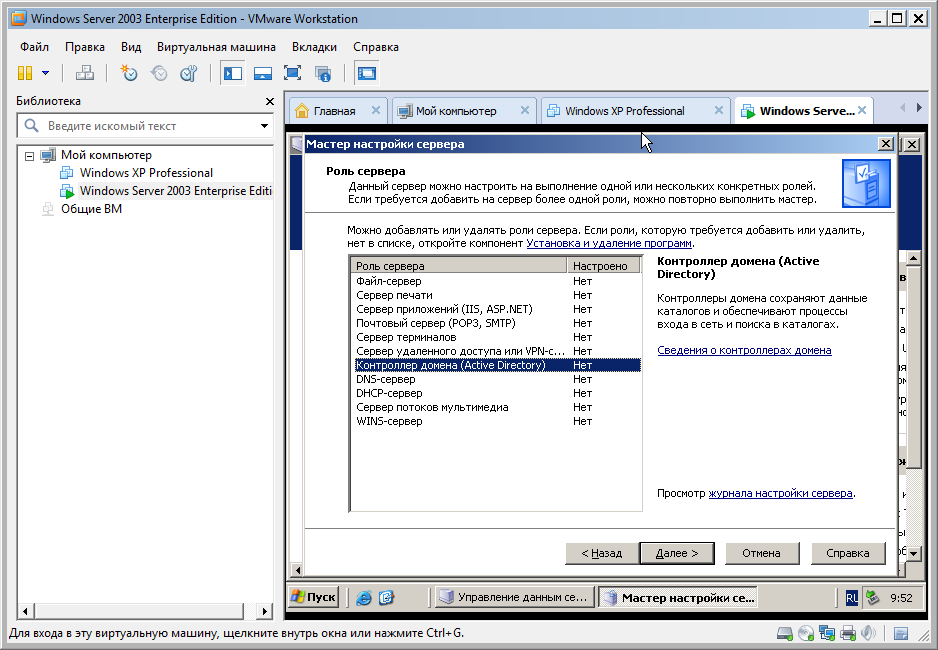Switch to Unity mode icon
The height and width of the screenshot is (650, 938).
322,73
